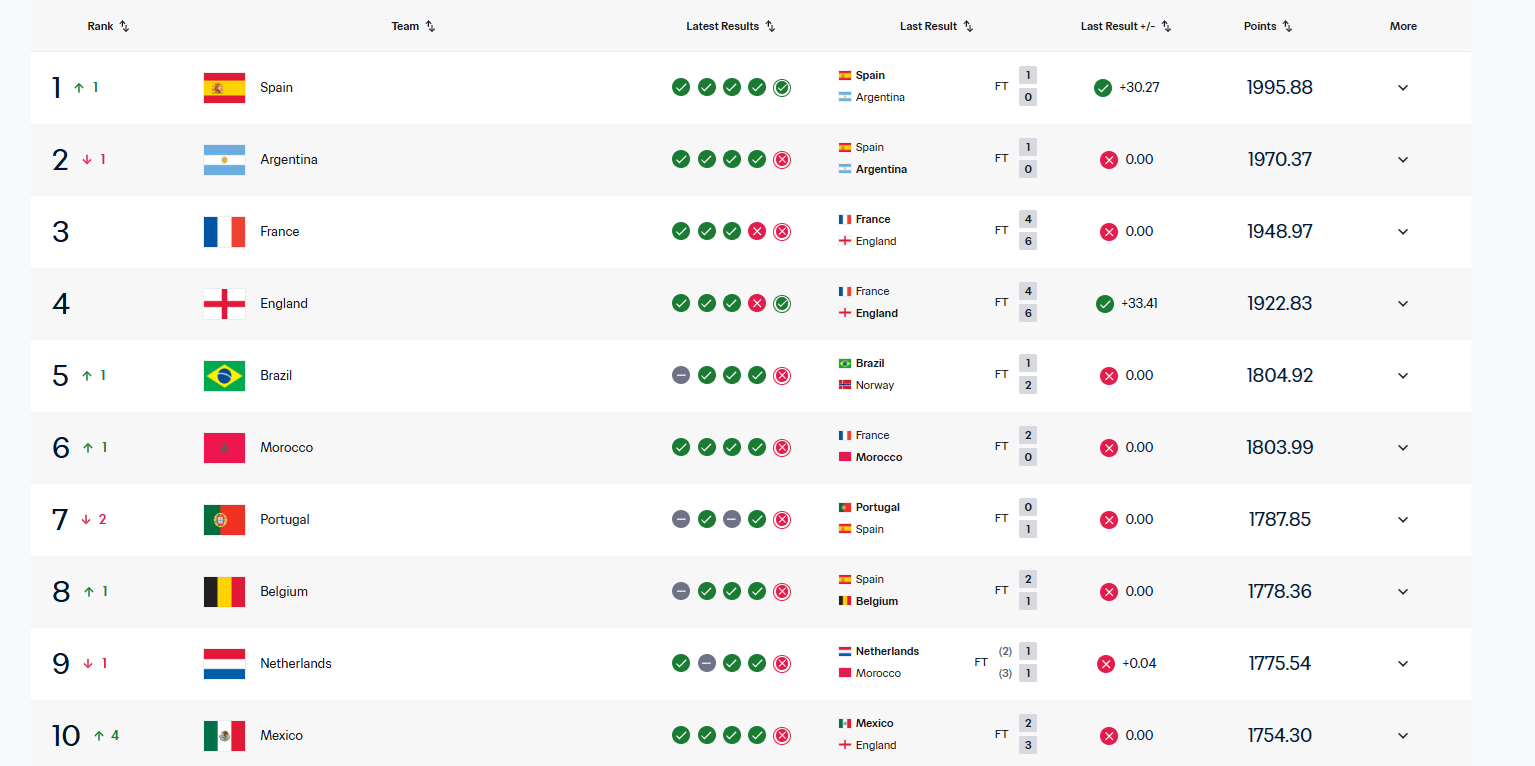Image resolution: width=1535 pixels, height=766 pixels.
Task: Click the Points column header label
Action: coord(1260,27)
